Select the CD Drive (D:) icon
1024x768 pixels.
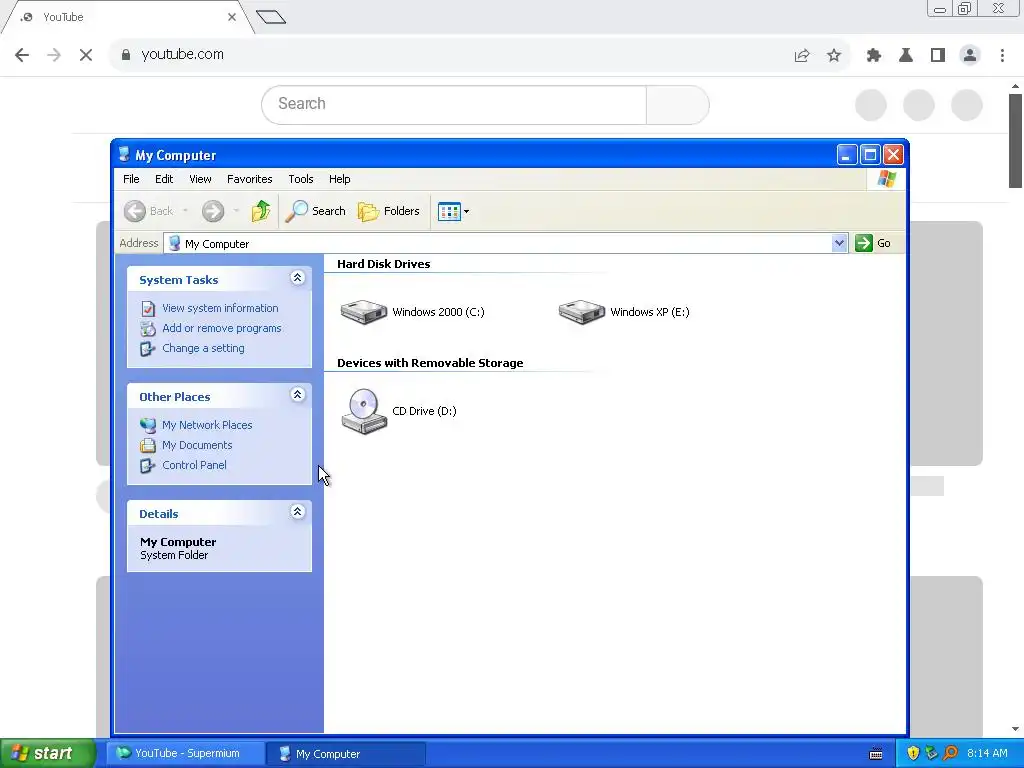pos(364,411)
